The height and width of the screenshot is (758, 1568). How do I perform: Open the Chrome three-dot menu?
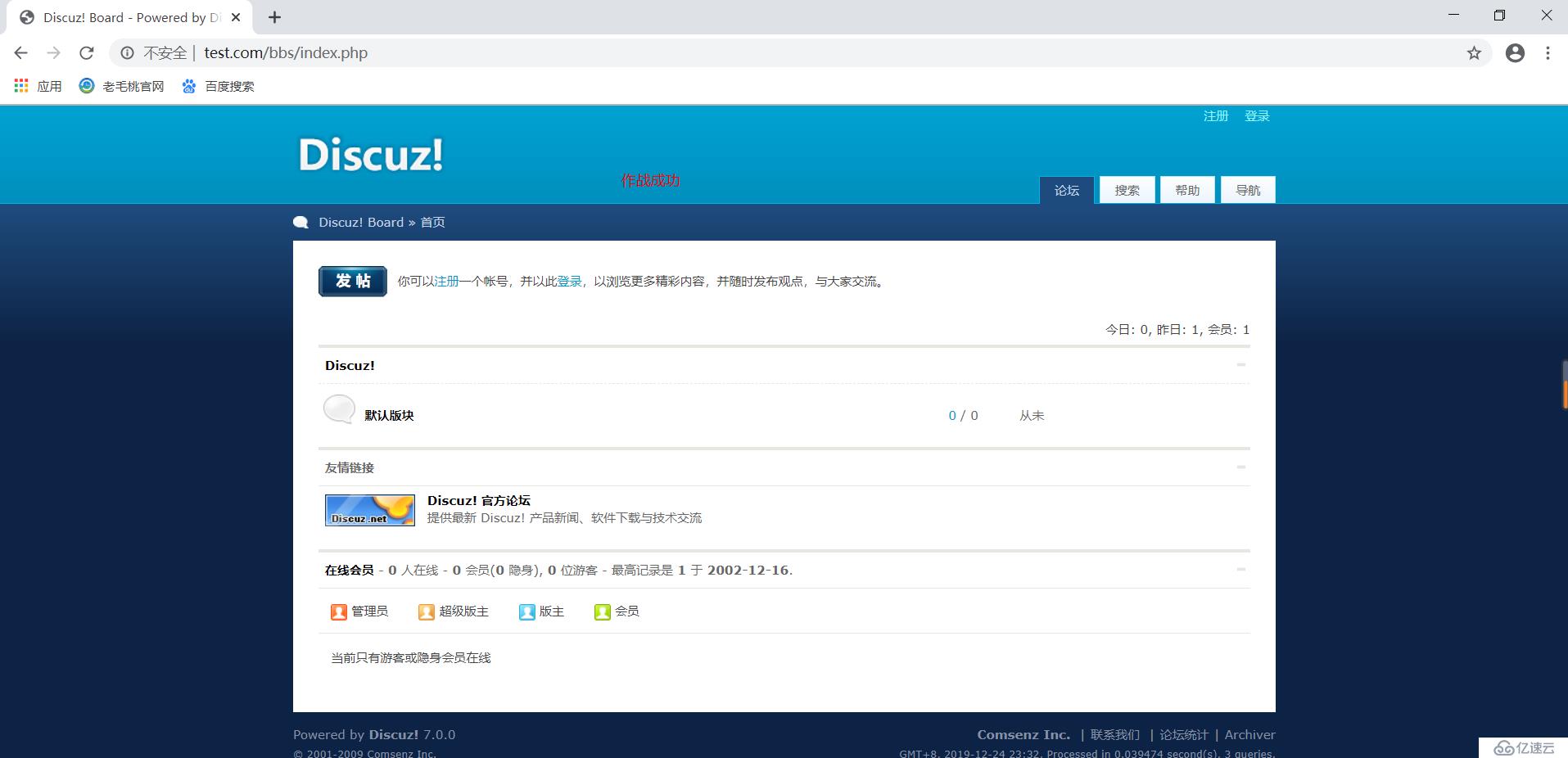point(1548,53)
